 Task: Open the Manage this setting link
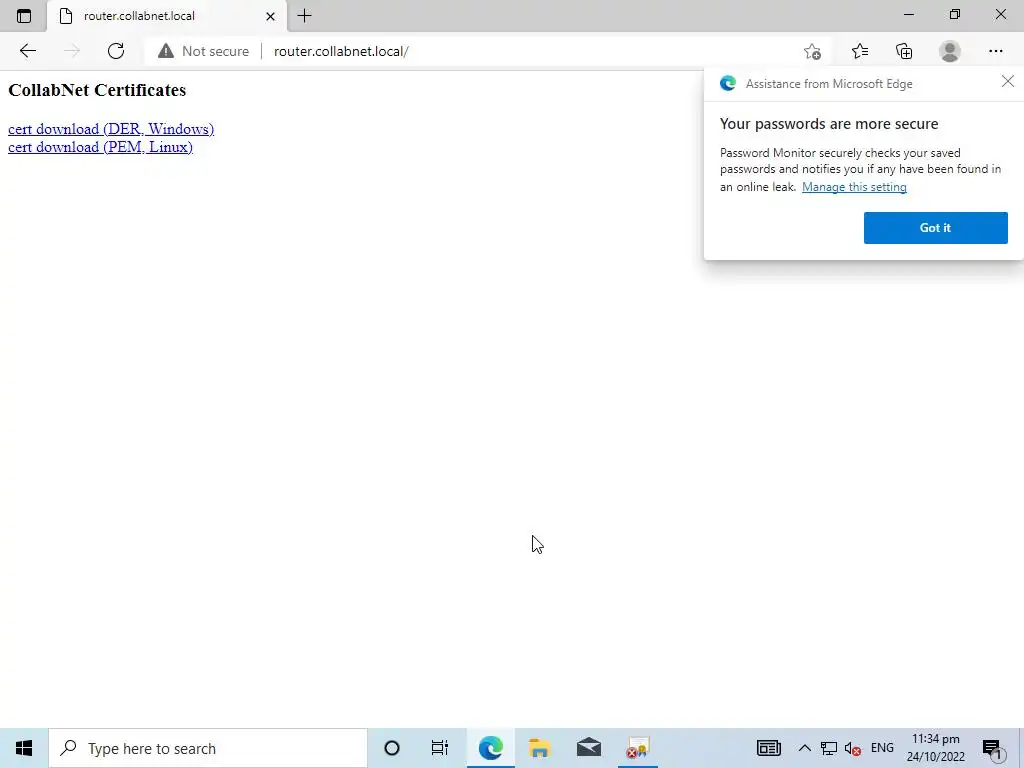[x=854, y=187]
